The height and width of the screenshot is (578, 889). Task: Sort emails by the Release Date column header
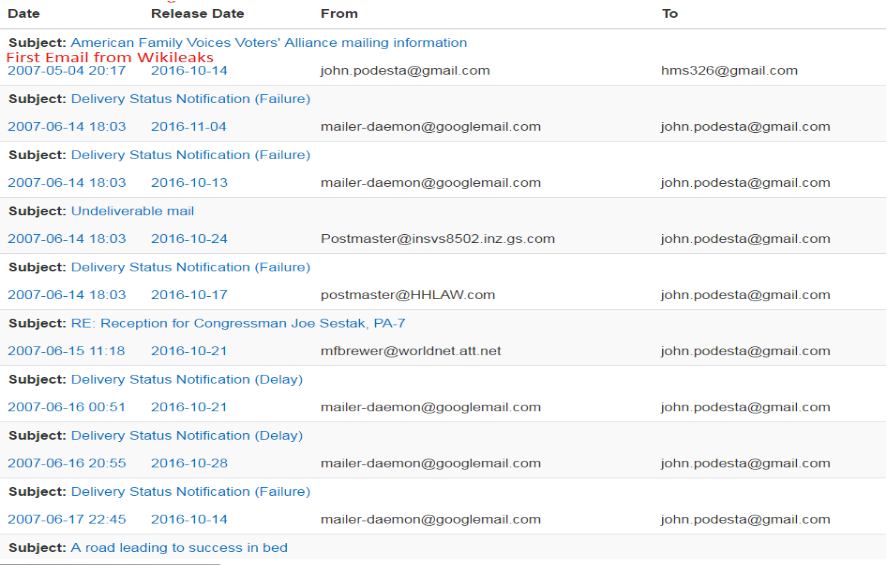click(197, 14)
